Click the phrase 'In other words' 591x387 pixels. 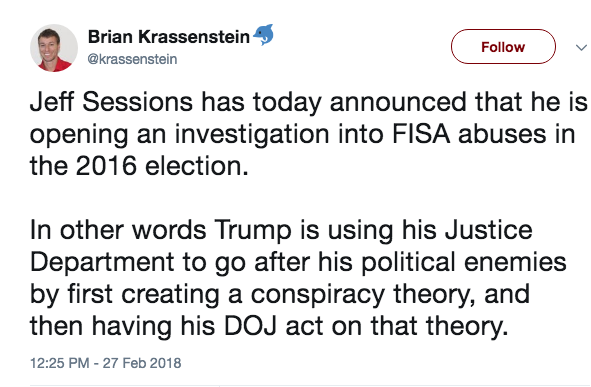(118, 230)
